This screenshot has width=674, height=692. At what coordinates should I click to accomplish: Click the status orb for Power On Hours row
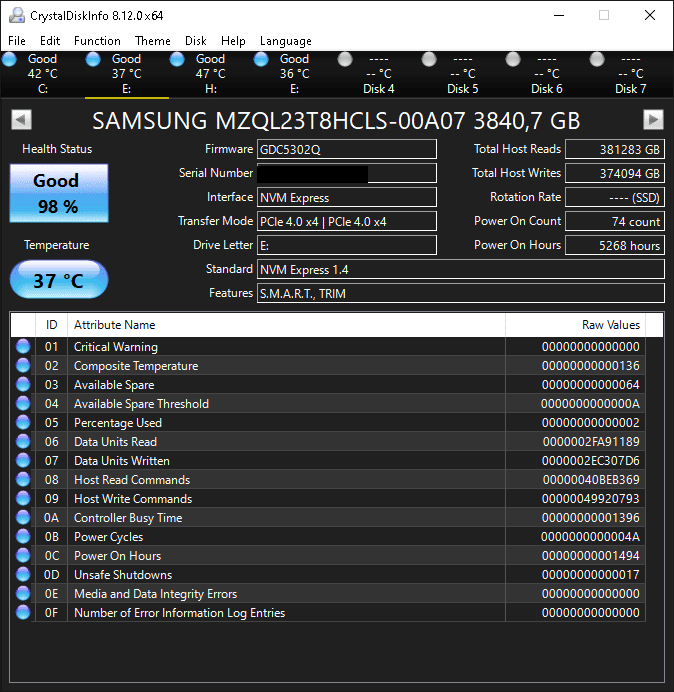tap(23, 555)
